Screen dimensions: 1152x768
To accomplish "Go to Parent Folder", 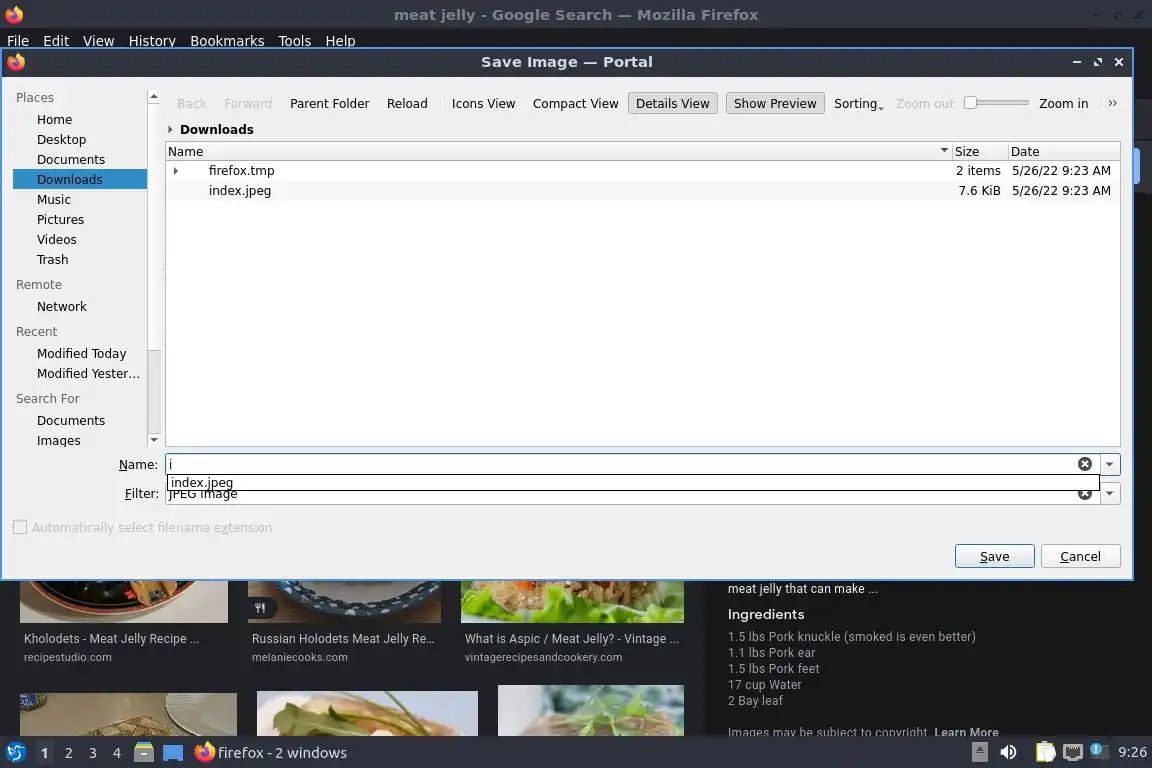I will 329,104.
